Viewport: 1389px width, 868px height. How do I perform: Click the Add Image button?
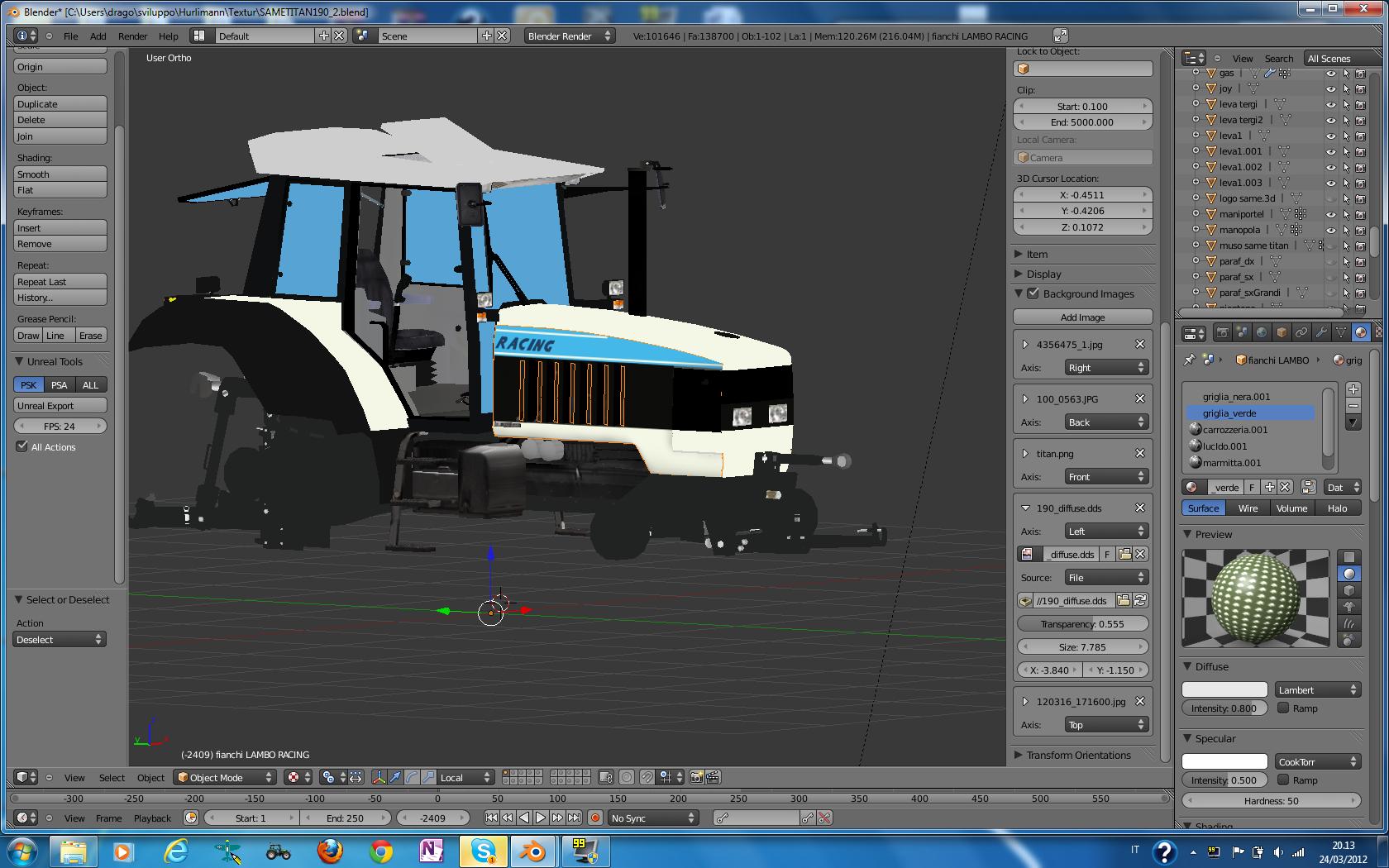(1083, 317)
